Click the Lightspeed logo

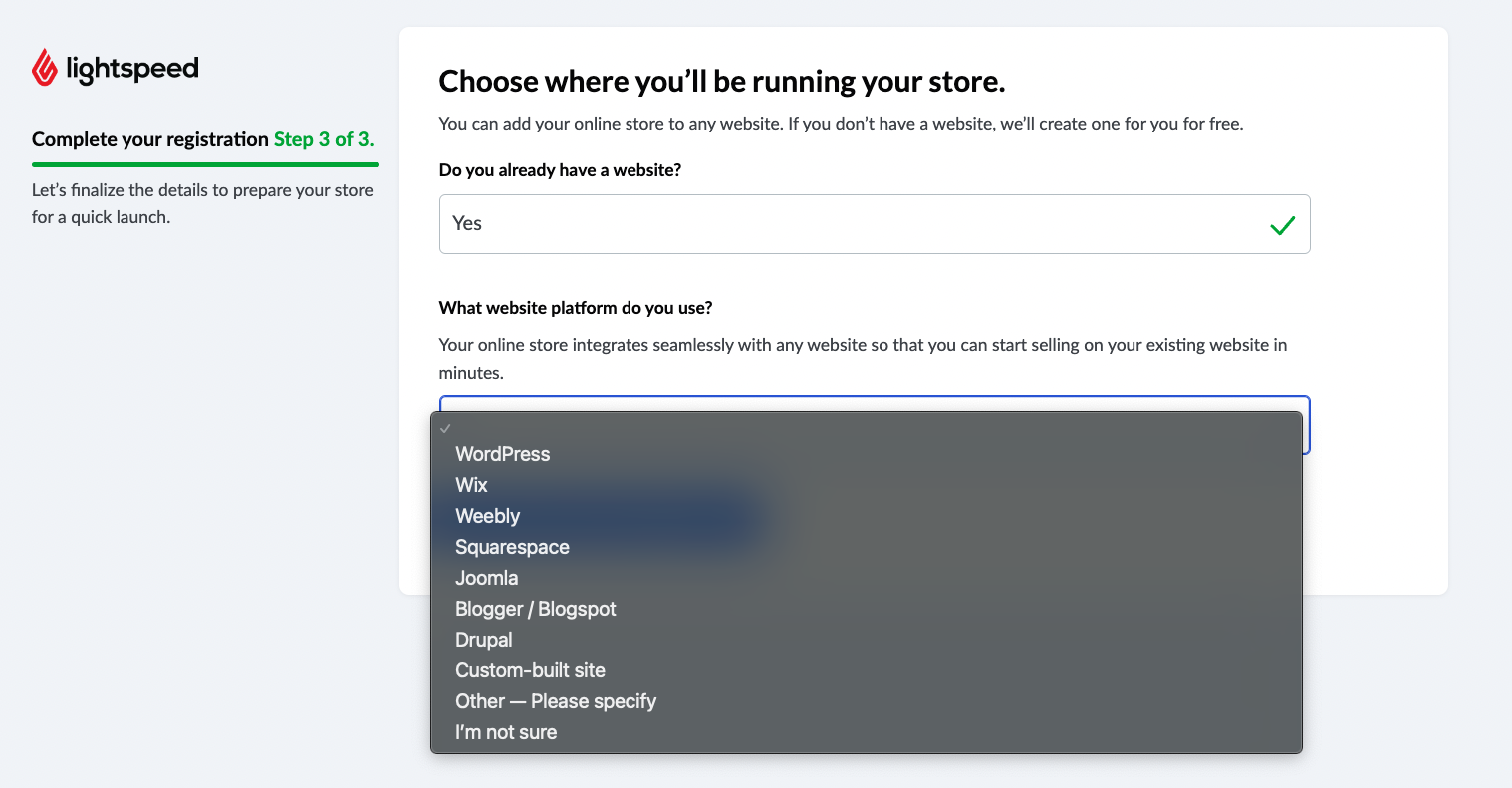[116, 68]
